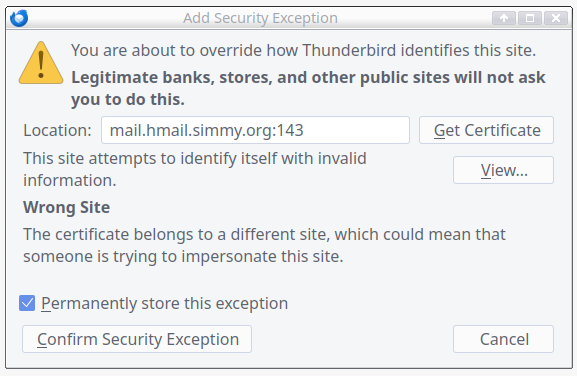
Task: Click the up-arrow window button in title bar
Action: [x=504, y=18]
